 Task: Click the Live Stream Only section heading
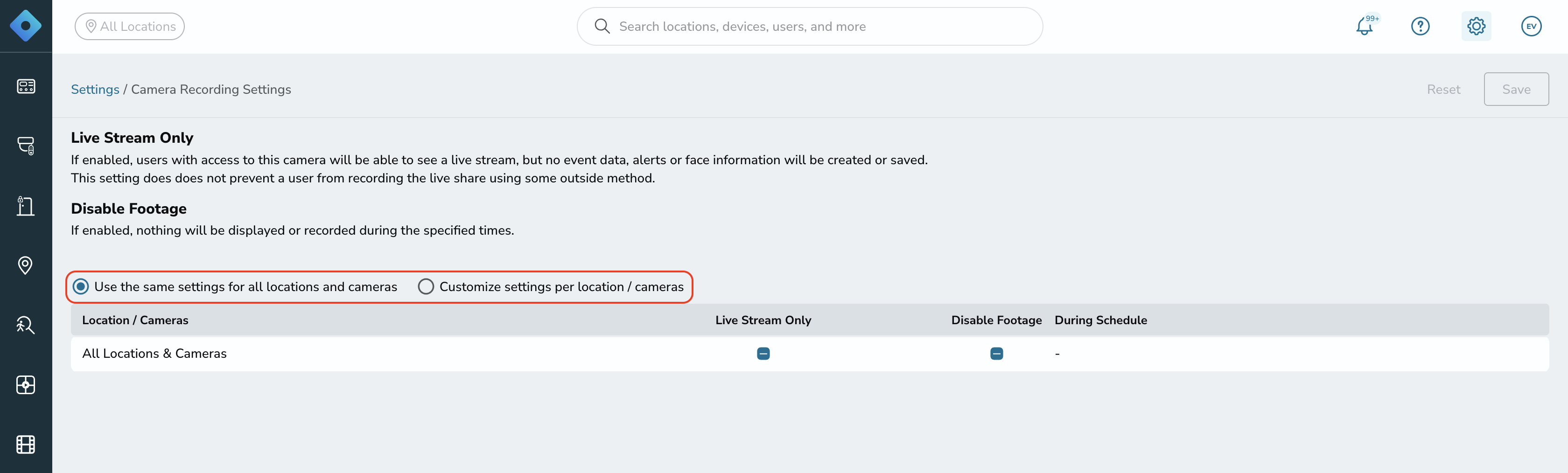point(132,138)
